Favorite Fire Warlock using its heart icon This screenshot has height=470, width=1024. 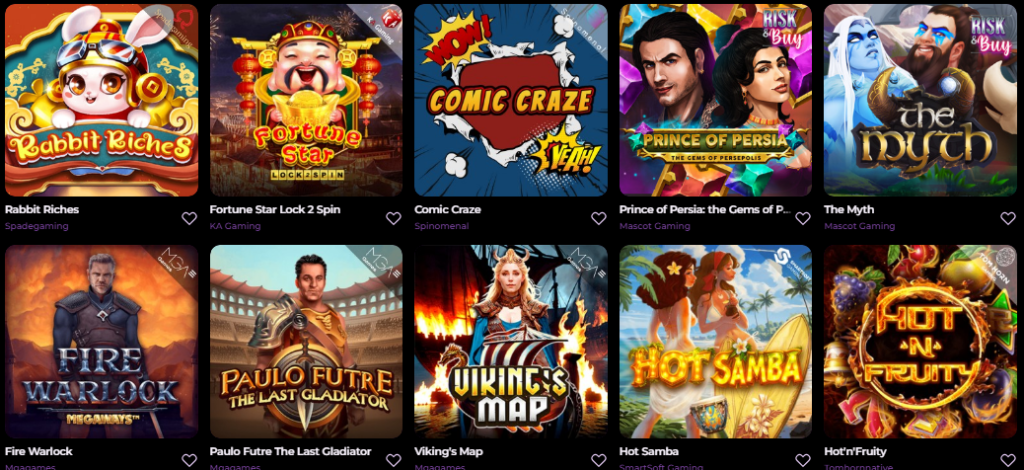coord(189,460)
